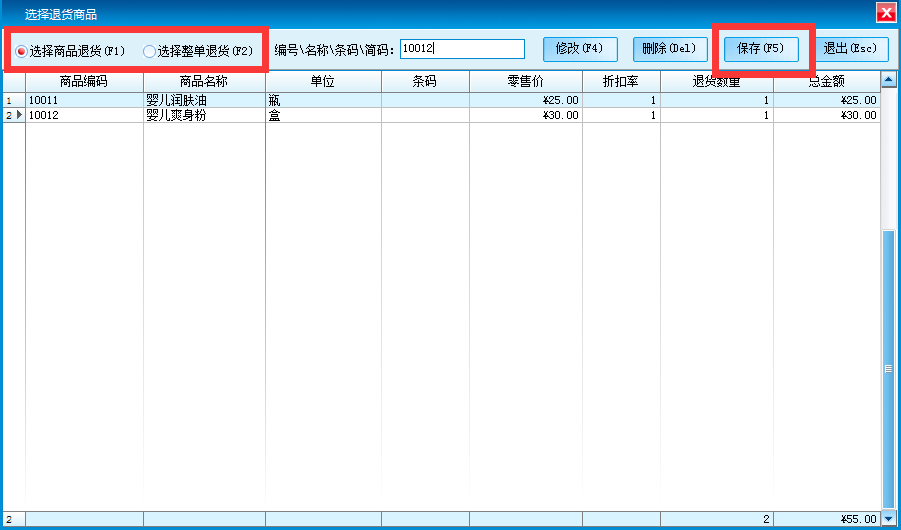901x530 pixels.
Task: Select the row for product 10011
Action: pyautogui.click(x=84, y=100)
